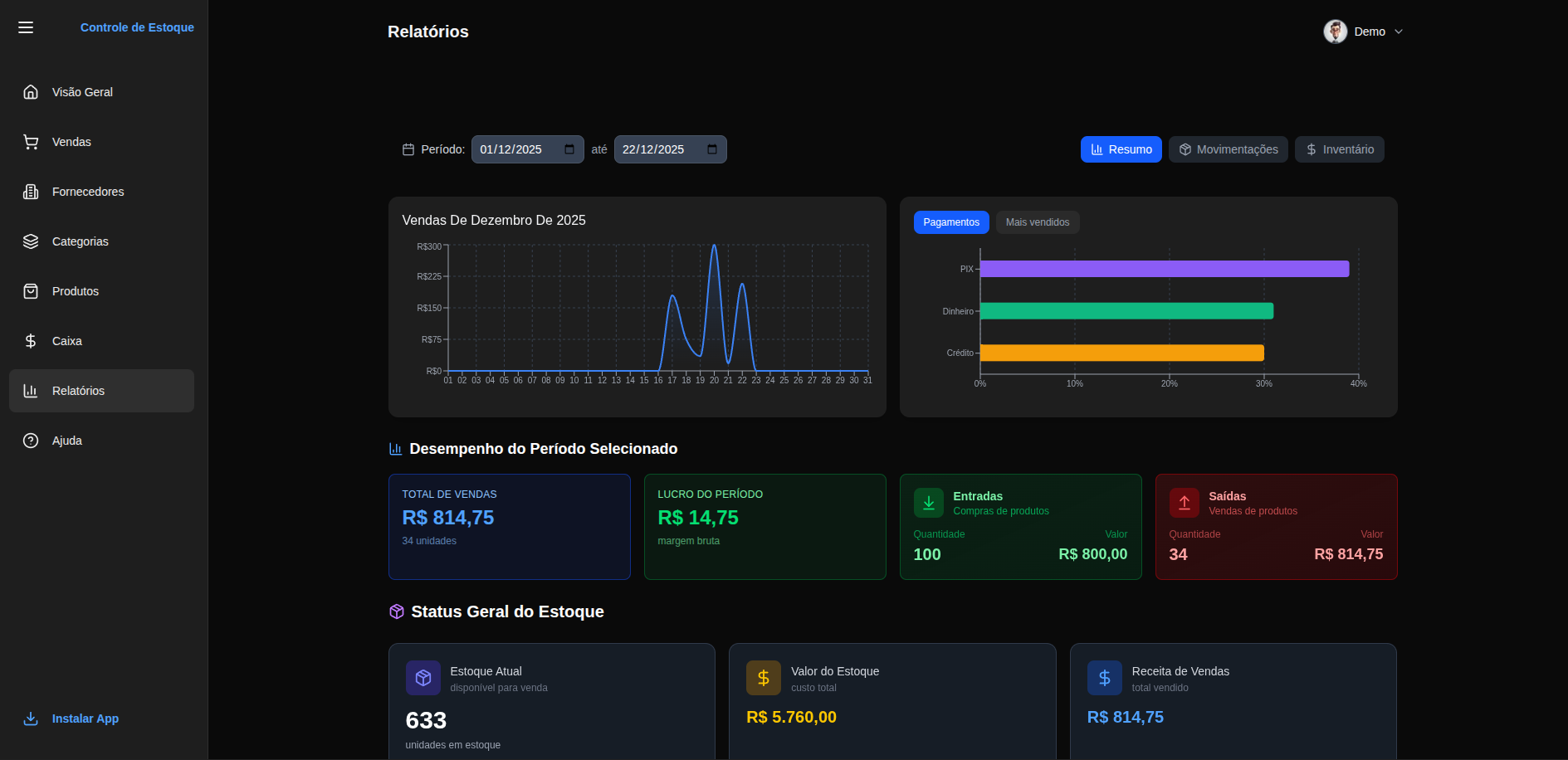The image size is (1568, 760).
Task: Open the Categorias layers icon
Action: point(31,241)
